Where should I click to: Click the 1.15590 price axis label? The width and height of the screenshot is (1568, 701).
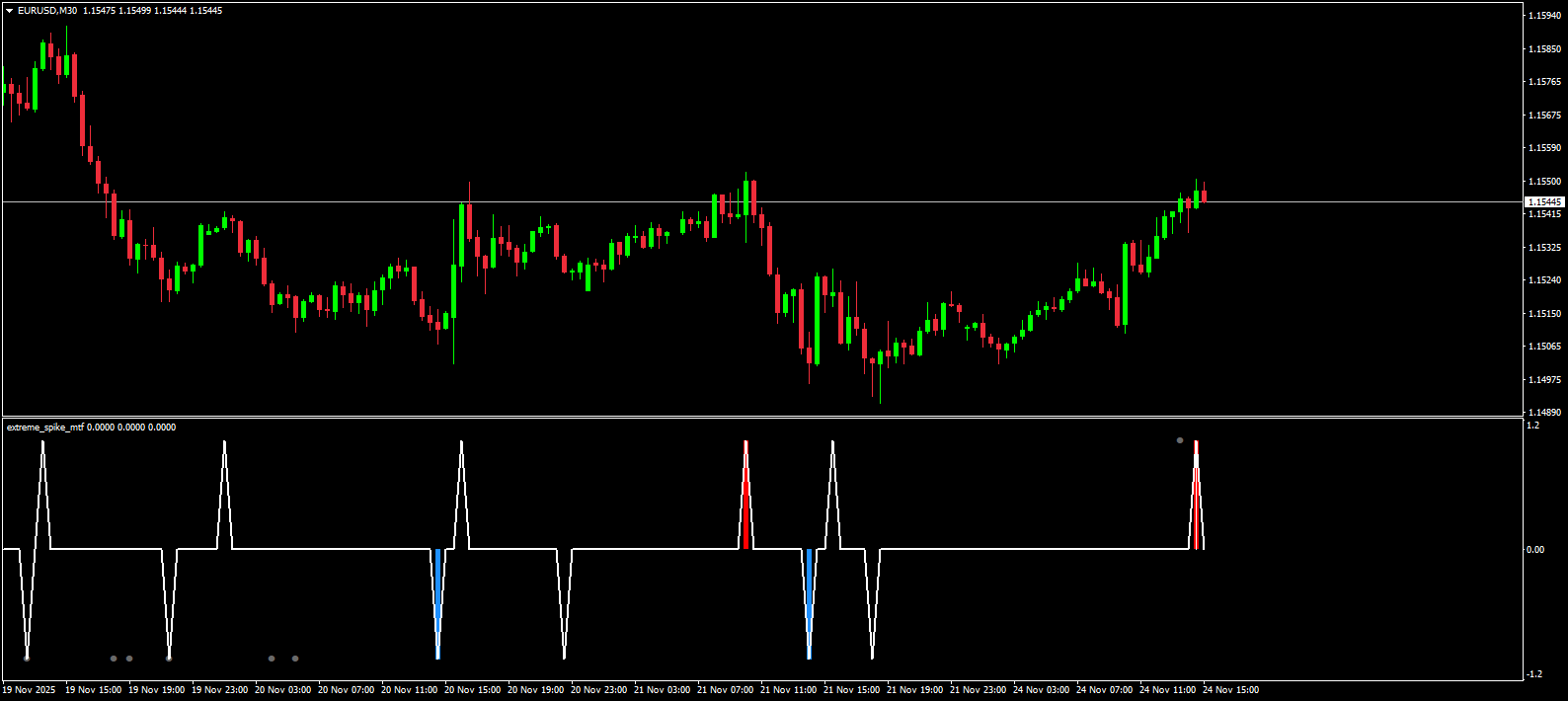click(x=1544, y=148)
